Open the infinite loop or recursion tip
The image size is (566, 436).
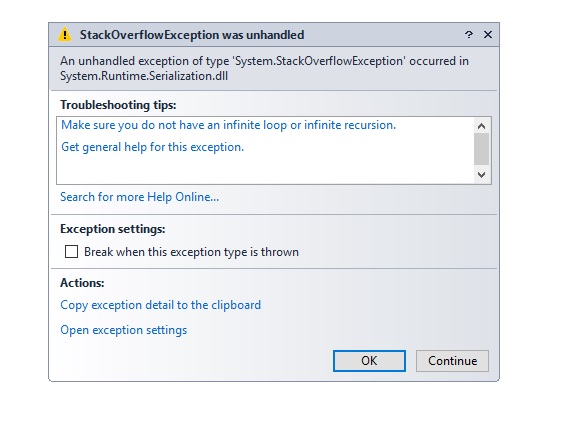pyautogui.click(x=228, y=125)
